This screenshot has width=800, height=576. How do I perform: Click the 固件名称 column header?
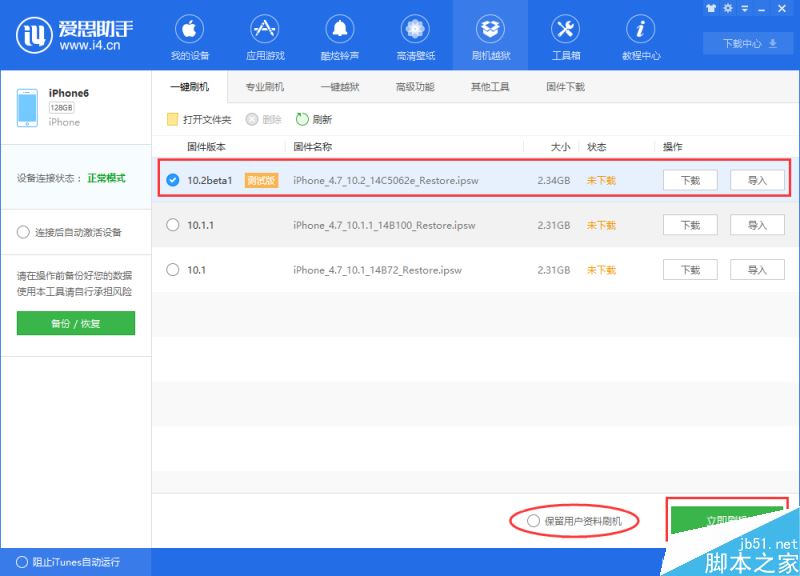313,147
